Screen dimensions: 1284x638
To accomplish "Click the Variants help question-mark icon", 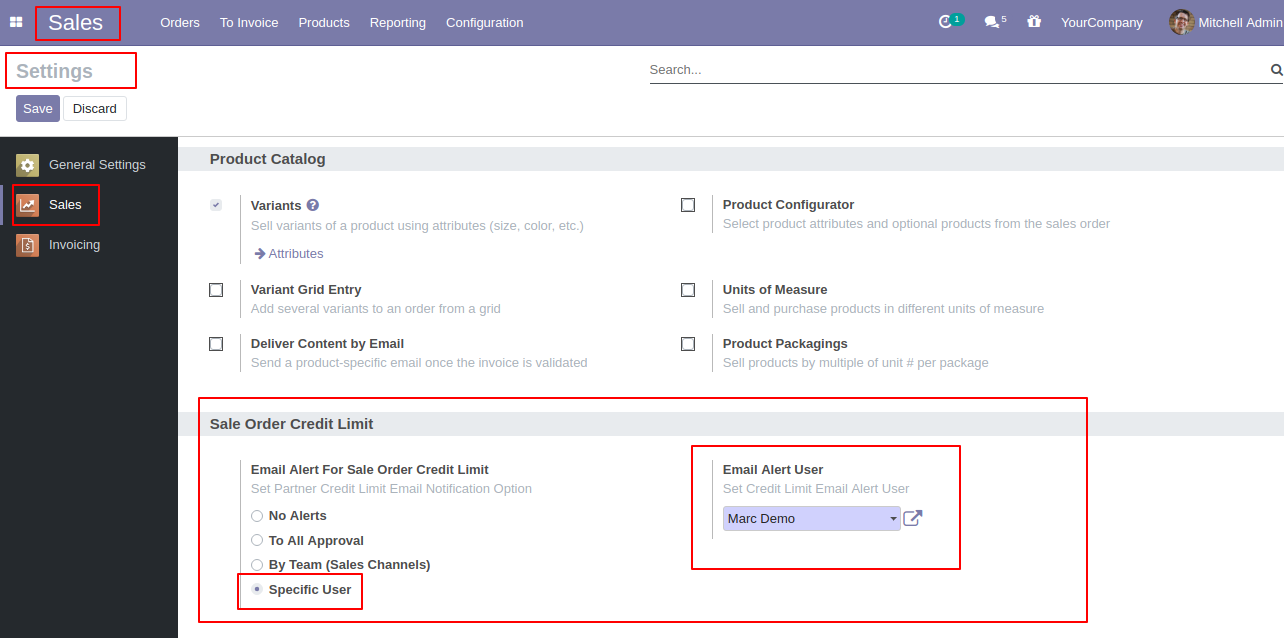I will pyautogui.click(x=313, y=205).
